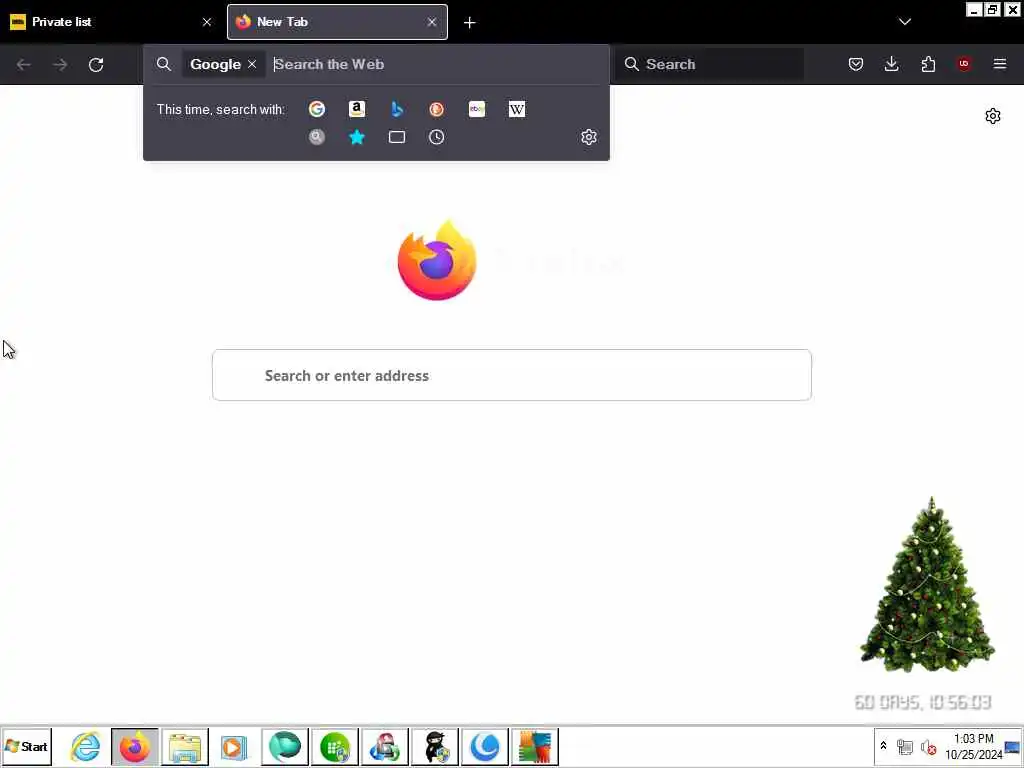Screen dimensions: 1024x768
Task: Open the uBlock Origin extension icon
Action: [x=964, y=64]
